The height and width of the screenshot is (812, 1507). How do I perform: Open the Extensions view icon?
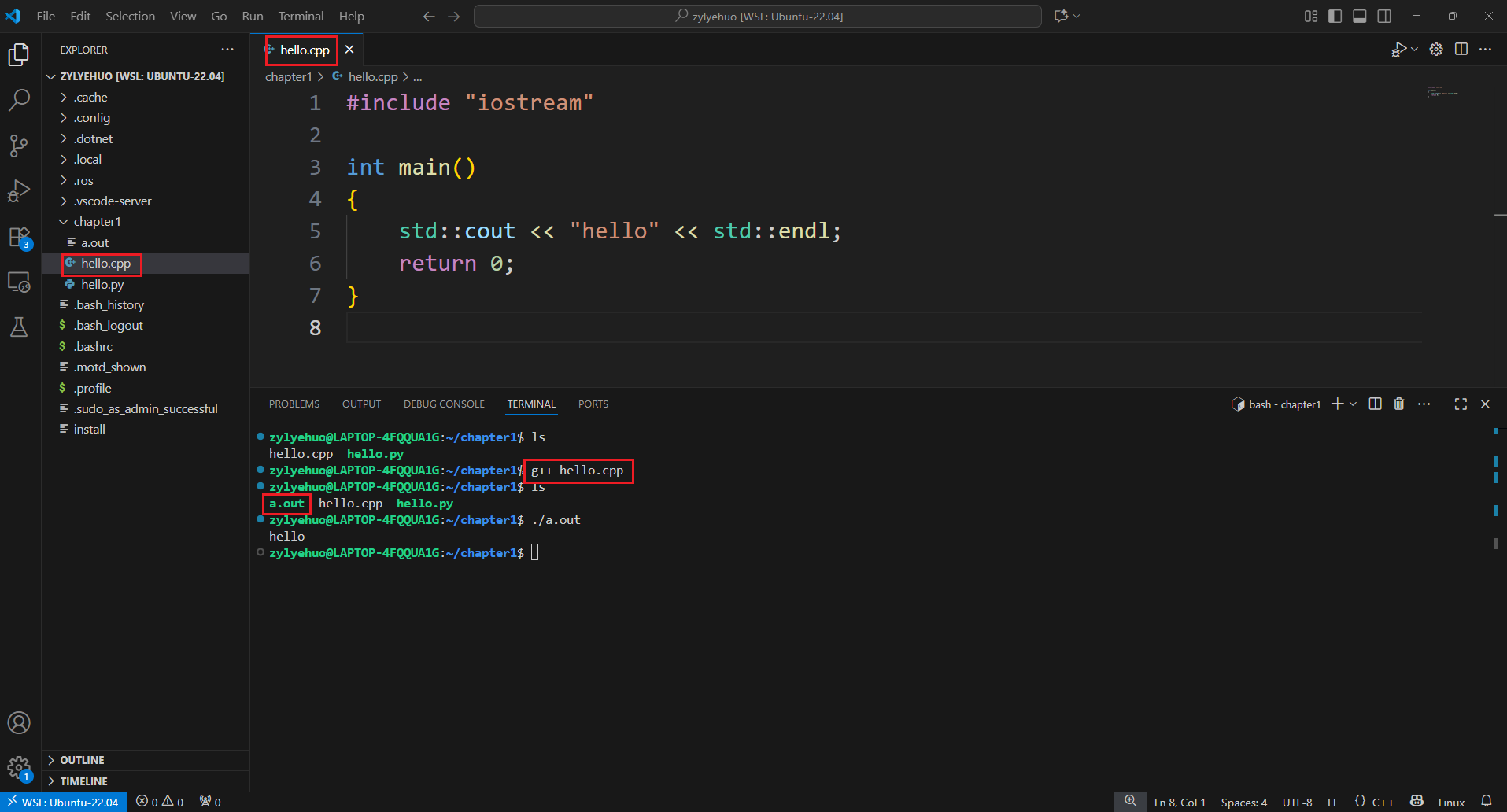pyautogui.click(x=19, y=237)
